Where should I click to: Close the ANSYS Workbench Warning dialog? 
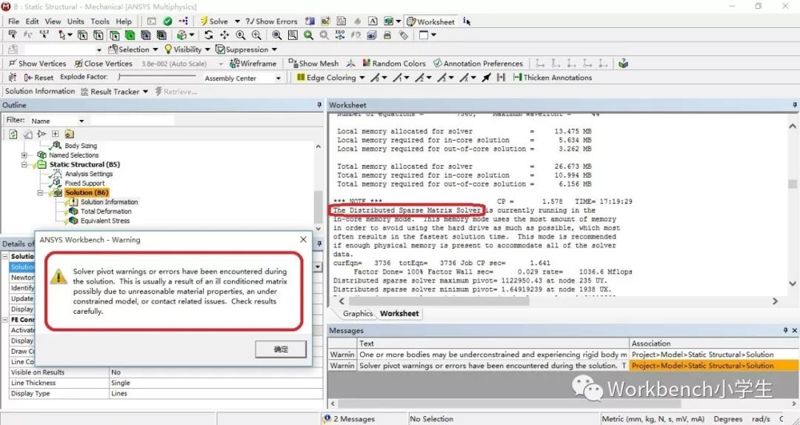coord(303,239)
